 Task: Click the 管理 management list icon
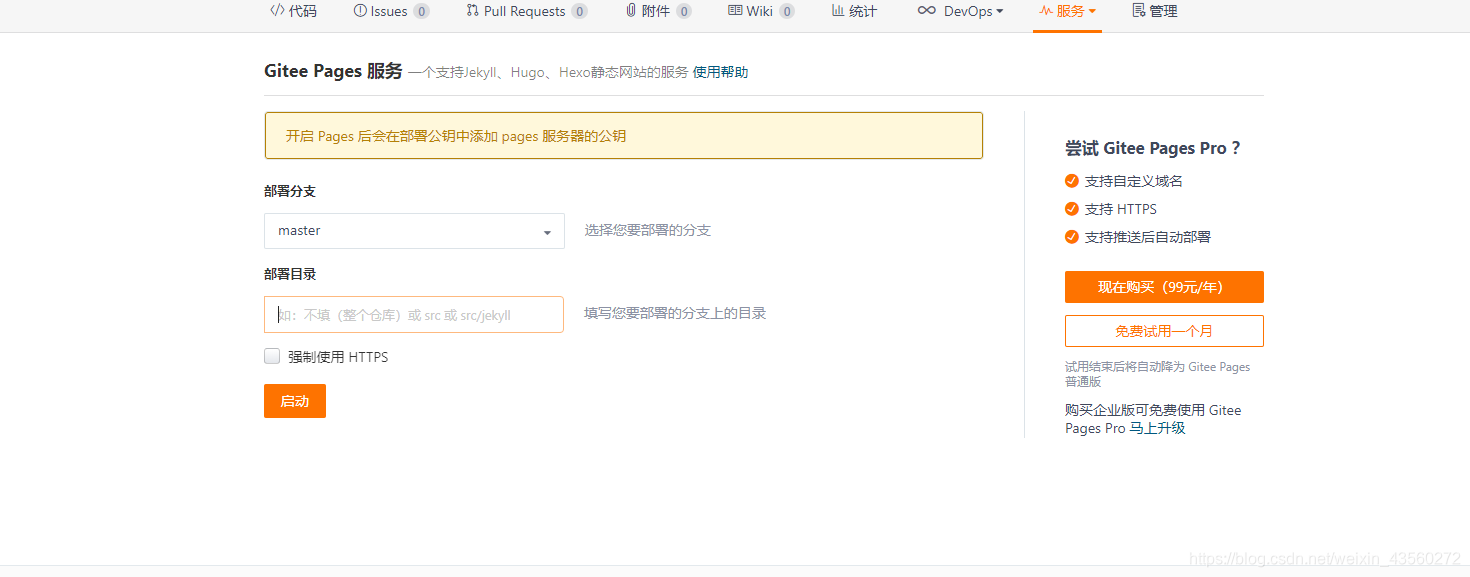1138,11
